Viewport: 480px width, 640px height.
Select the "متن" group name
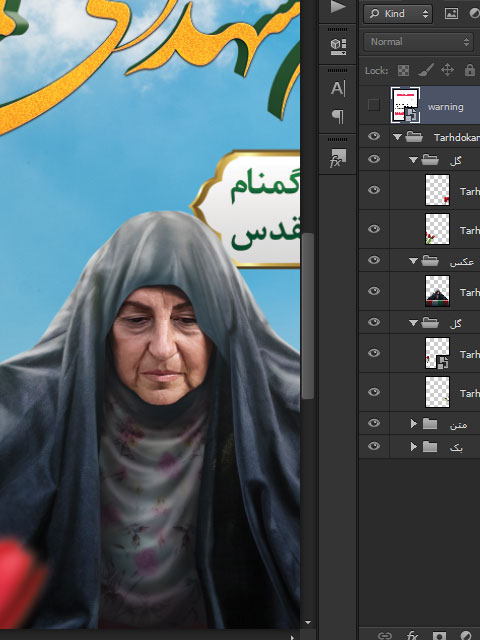coord(458,425)
